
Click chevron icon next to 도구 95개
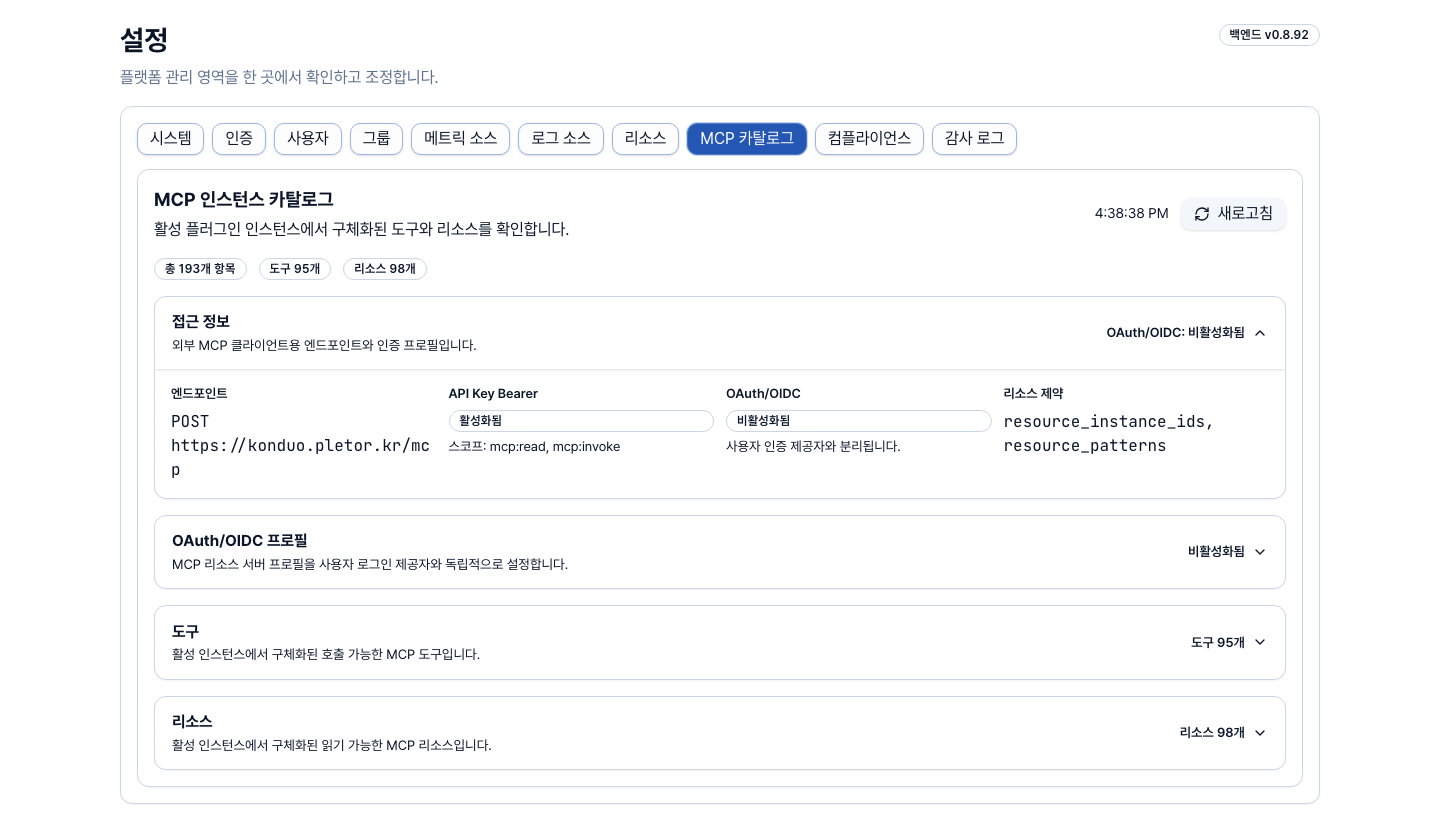1260,642
